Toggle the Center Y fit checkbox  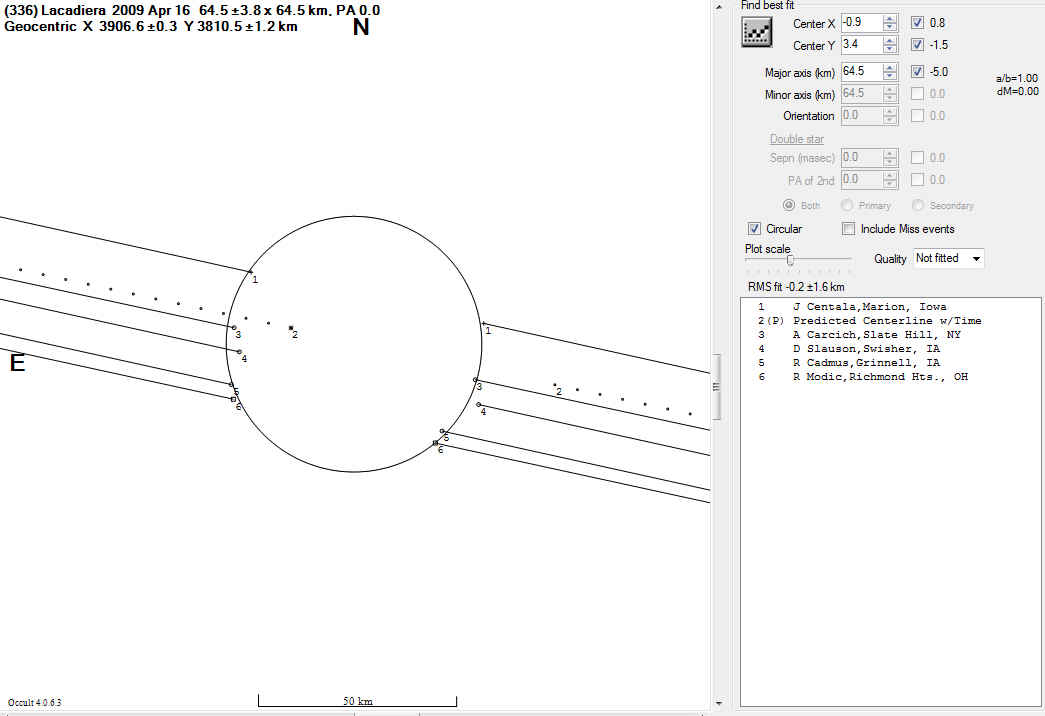tap(918, 45)
